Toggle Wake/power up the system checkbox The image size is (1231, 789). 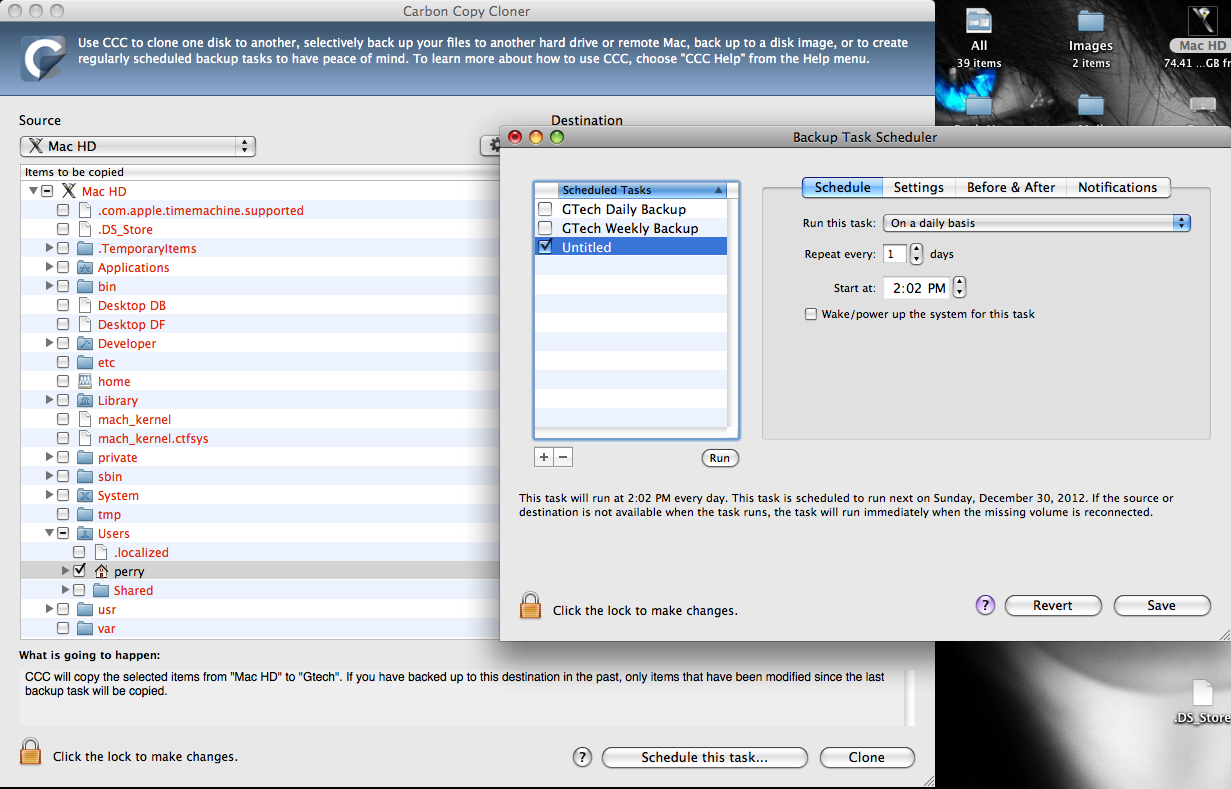tap(811, 314)
